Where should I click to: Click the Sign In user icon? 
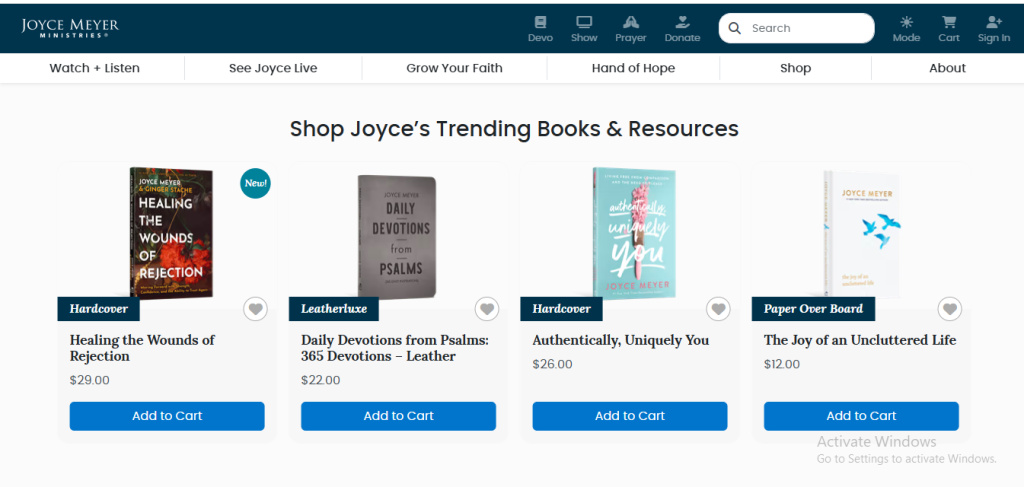click(993, 22)
